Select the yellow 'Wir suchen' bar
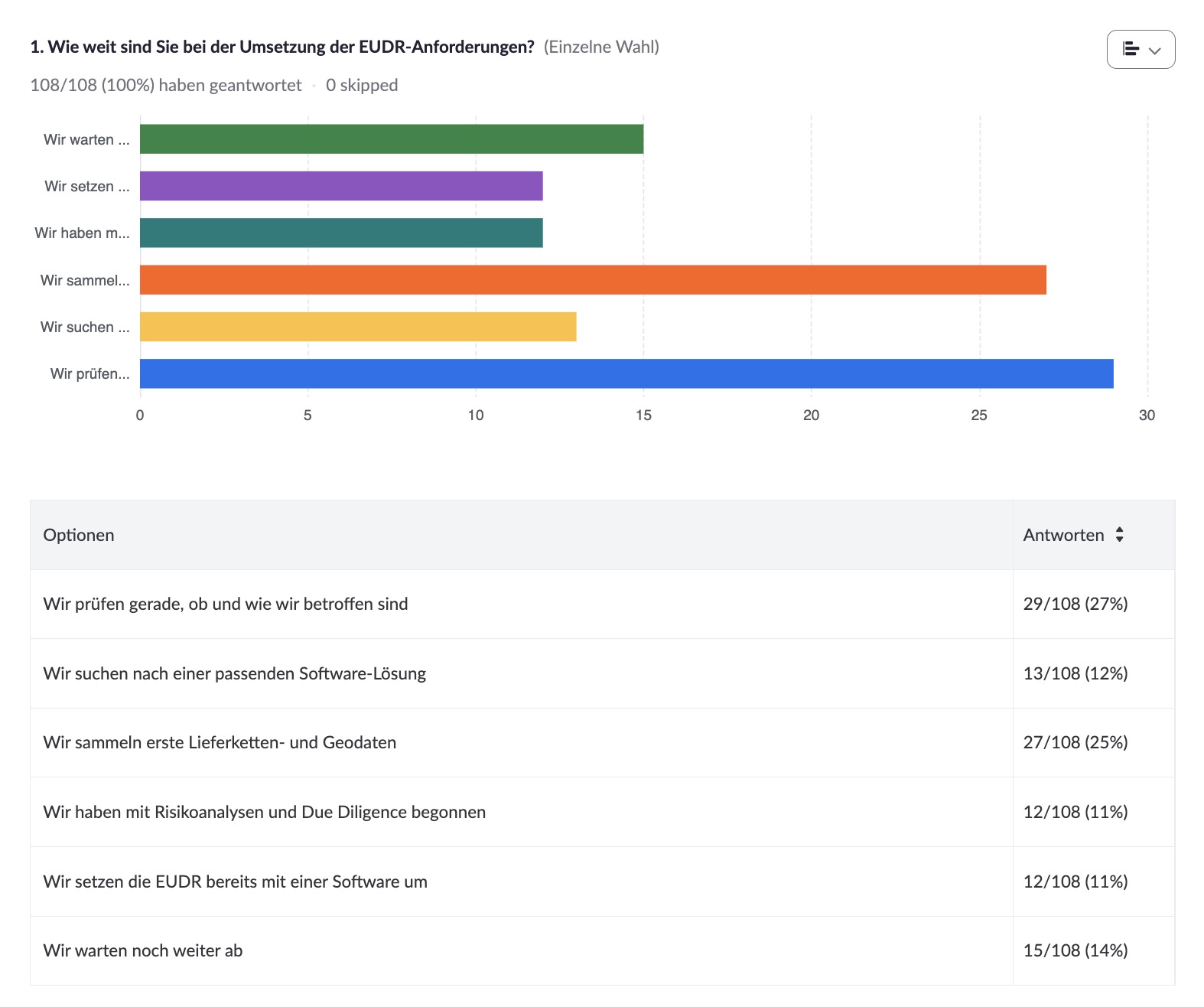 (357, 327)
